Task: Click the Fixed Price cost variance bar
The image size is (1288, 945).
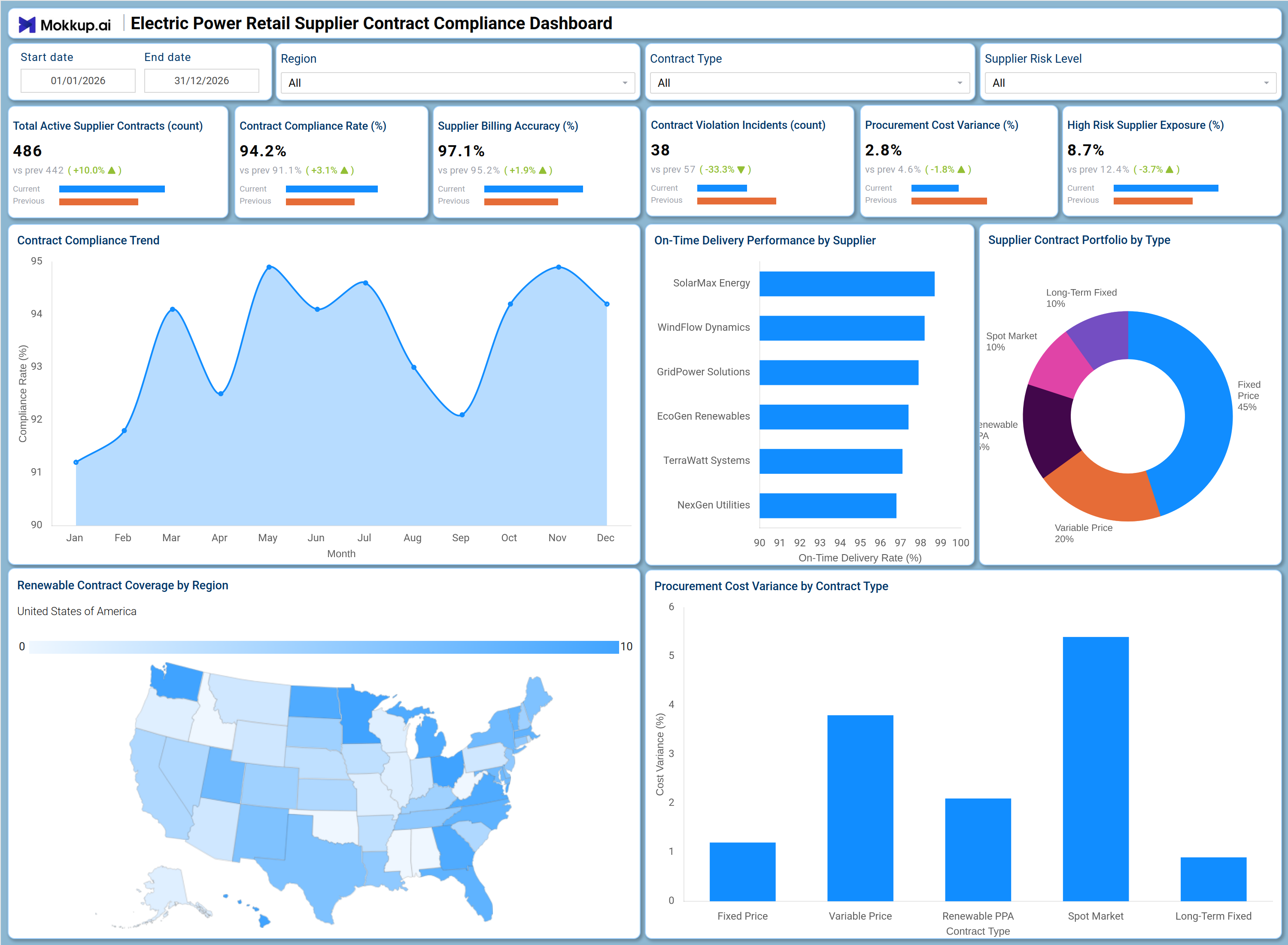Action: (x=742, y=872)
